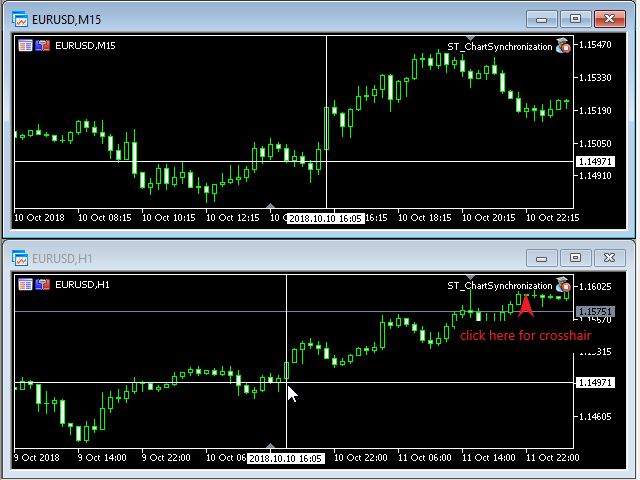Show One Click Trading panel in H1 chart
The width and height of the screenshot is (640, 480).
(42, 284)
